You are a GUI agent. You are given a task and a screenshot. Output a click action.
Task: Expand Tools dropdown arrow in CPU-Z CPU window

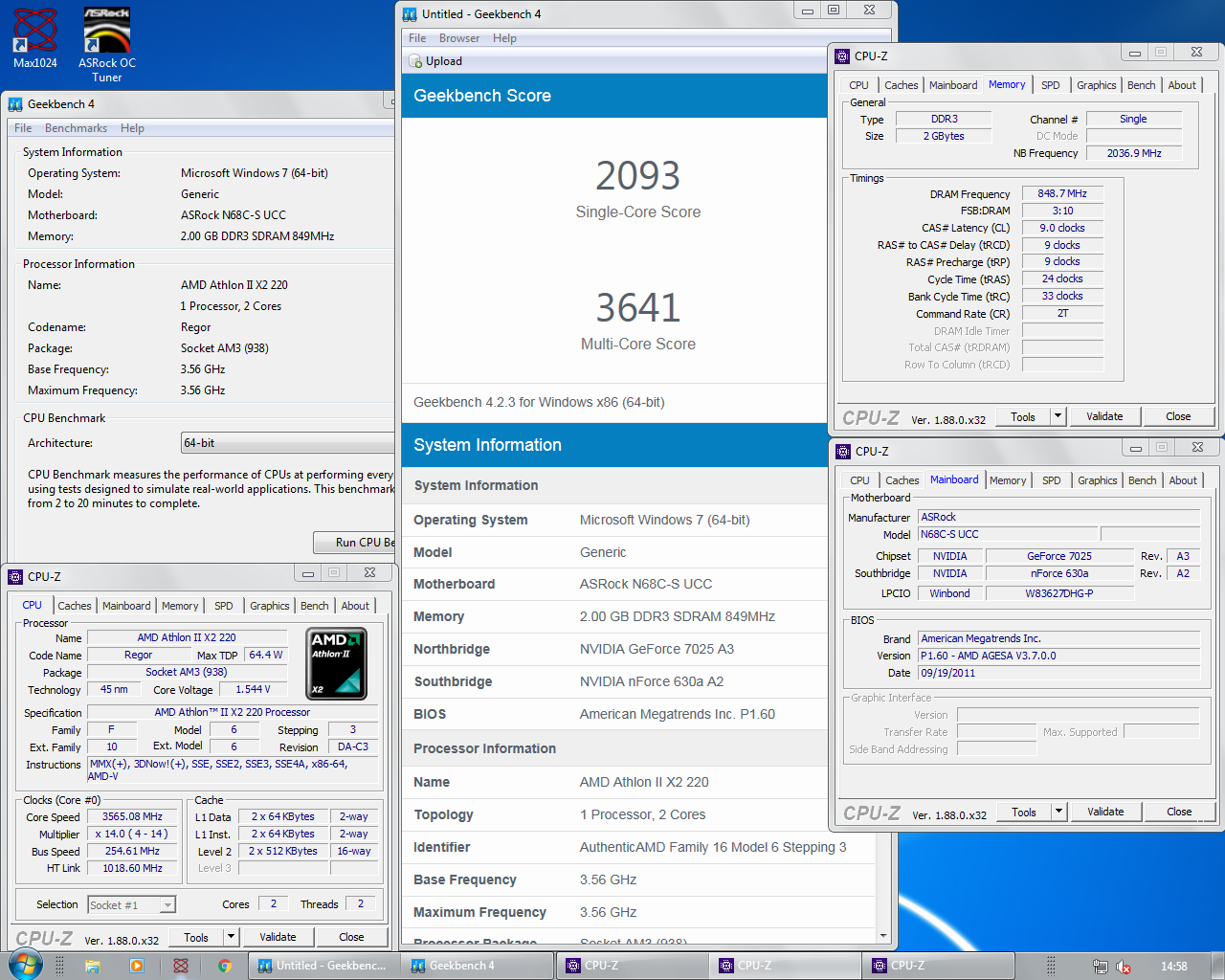click(231, 938)
